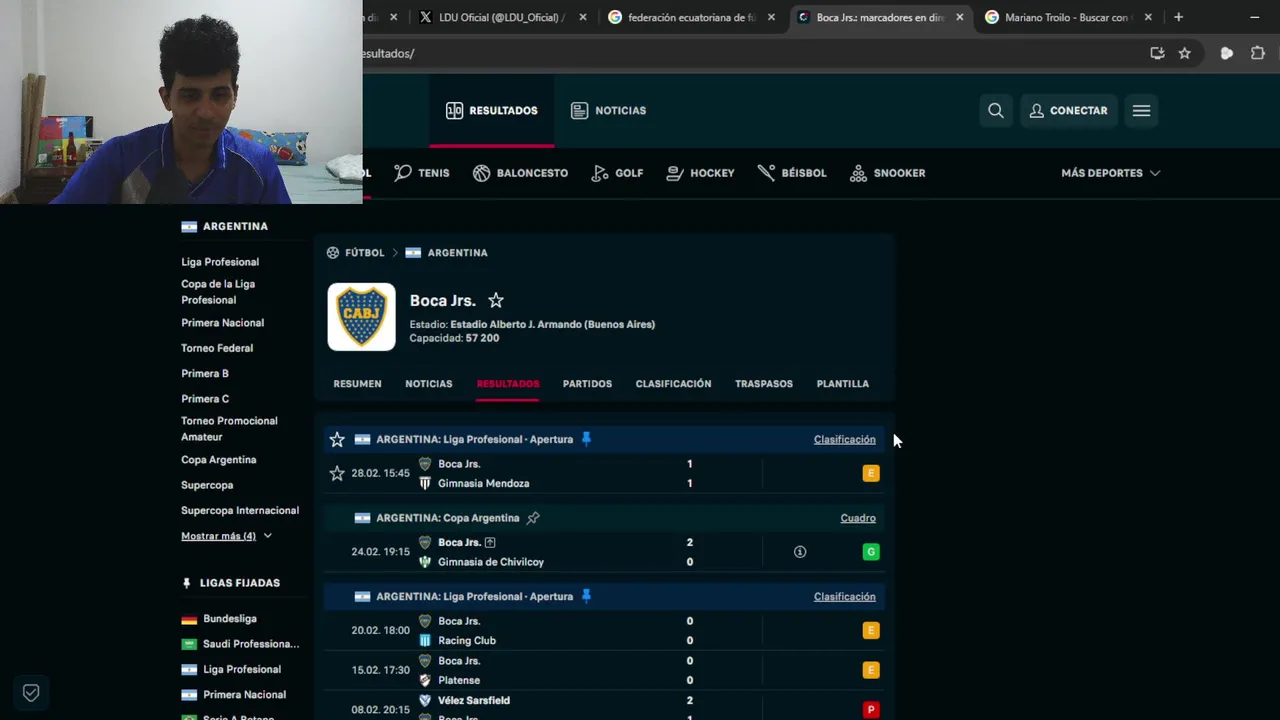Open Primera B sidebar link
1280x720 pixels.
[205, 373]
